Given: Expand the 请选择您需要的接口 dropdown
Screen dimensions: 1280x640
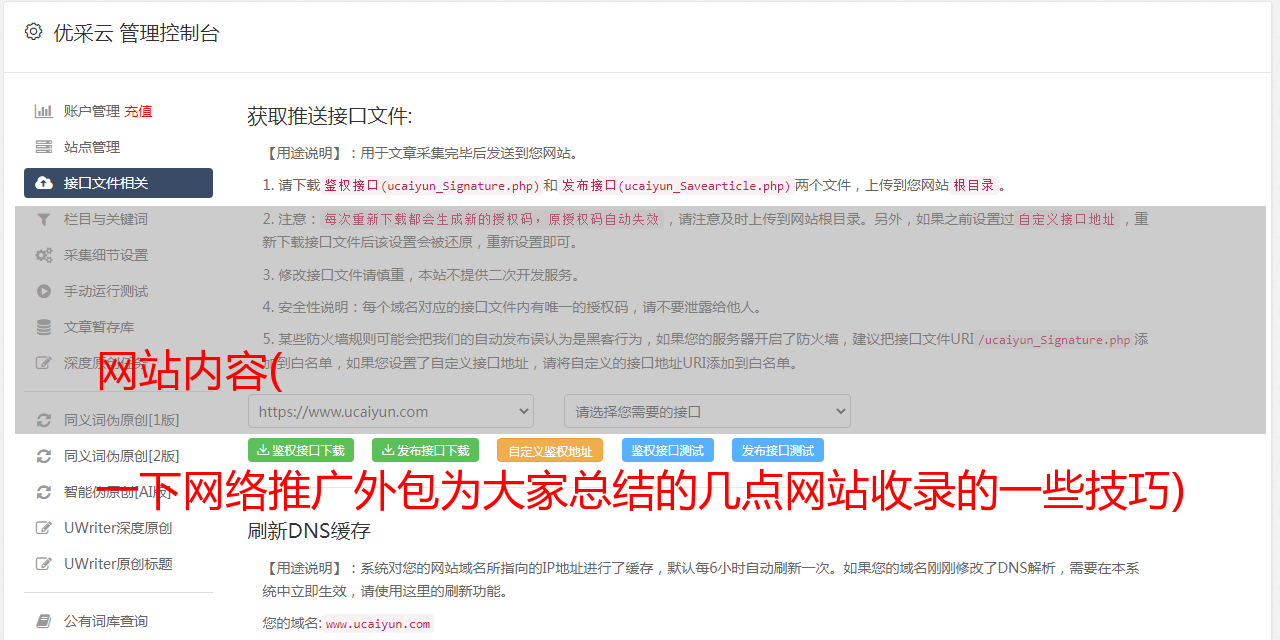Looking at the screenshot, I should [707, 411].
